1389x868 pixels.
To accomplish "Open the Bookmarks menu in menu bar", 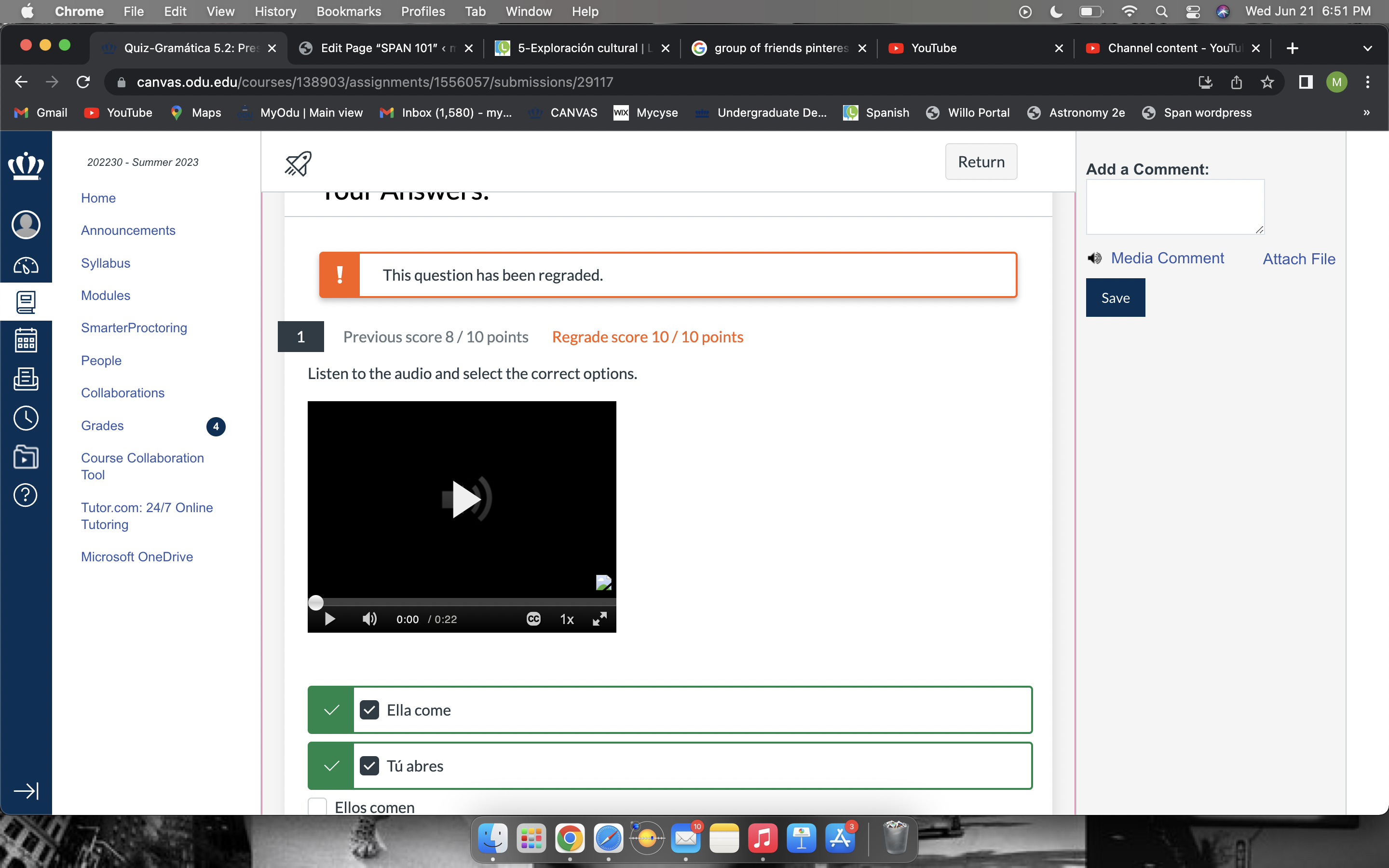I will 349,12.
